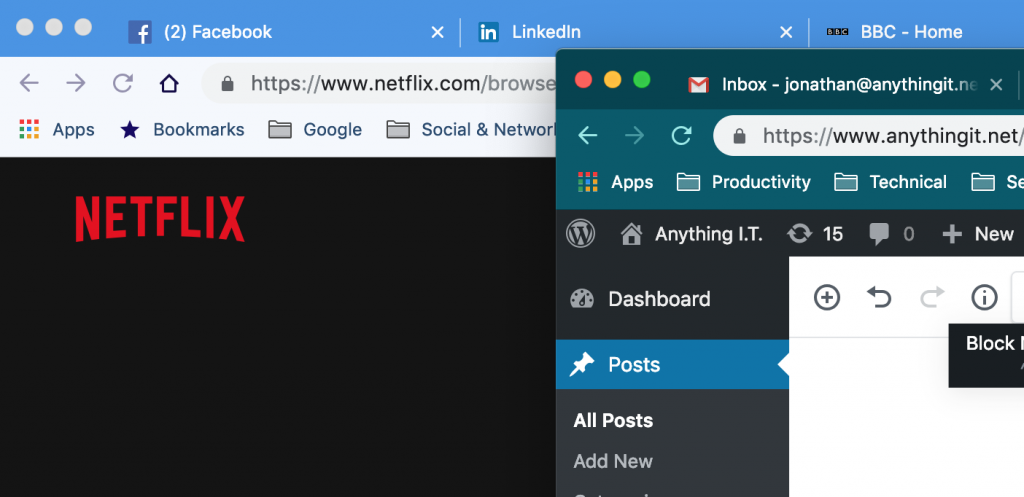
Task: Open the 15 pending updates icon
Action: pos(815,234)
